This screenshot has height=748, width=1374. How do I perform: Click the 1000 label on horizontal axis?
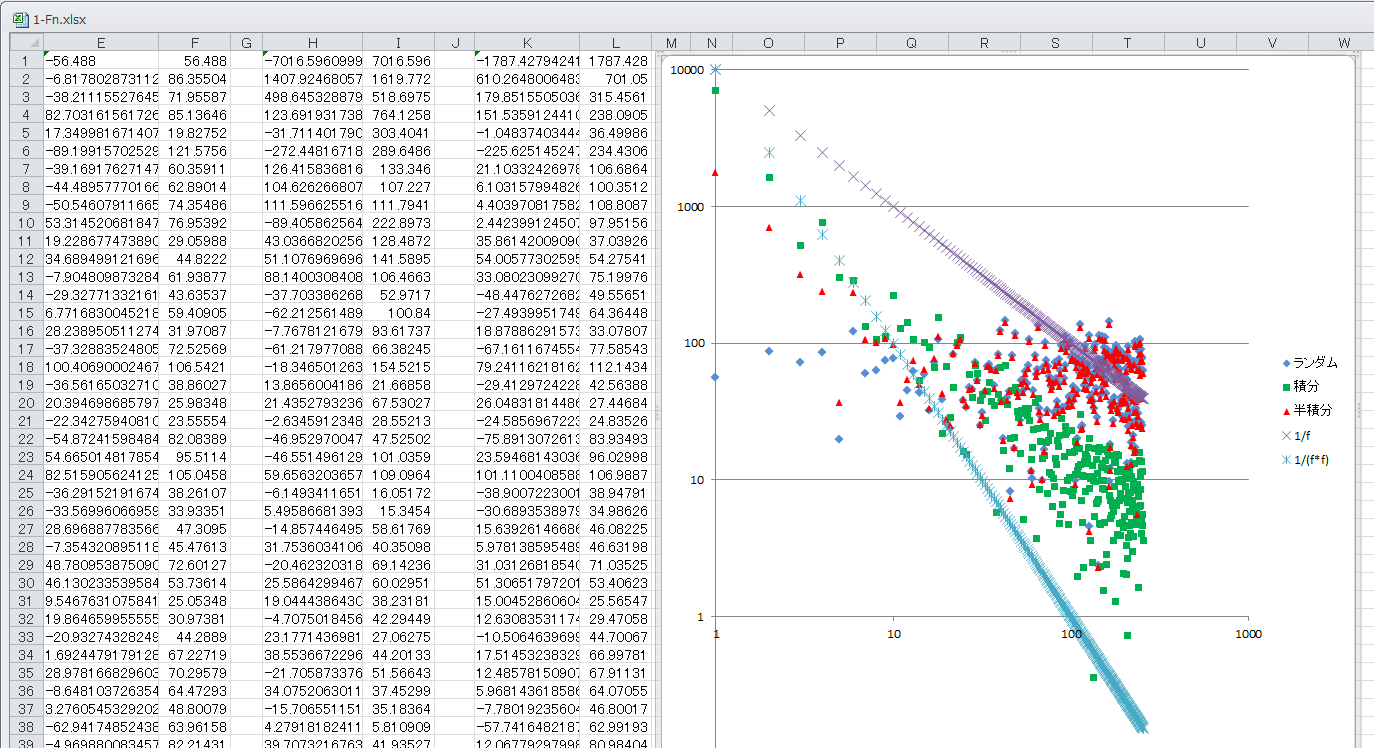coord(1247,634)
